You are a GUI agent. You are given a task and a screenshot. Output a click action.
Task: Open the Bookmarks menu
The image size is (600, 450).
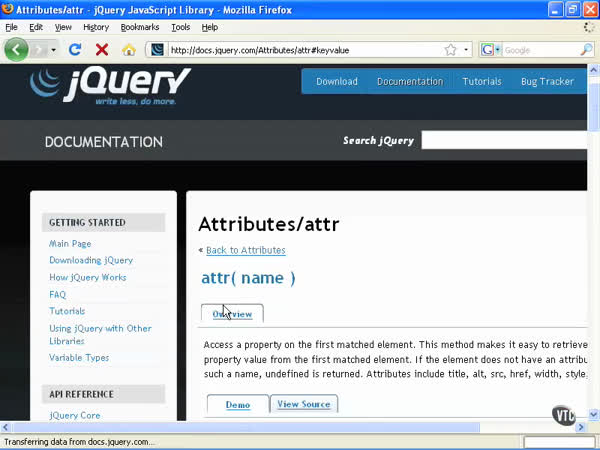pos(140,27)
